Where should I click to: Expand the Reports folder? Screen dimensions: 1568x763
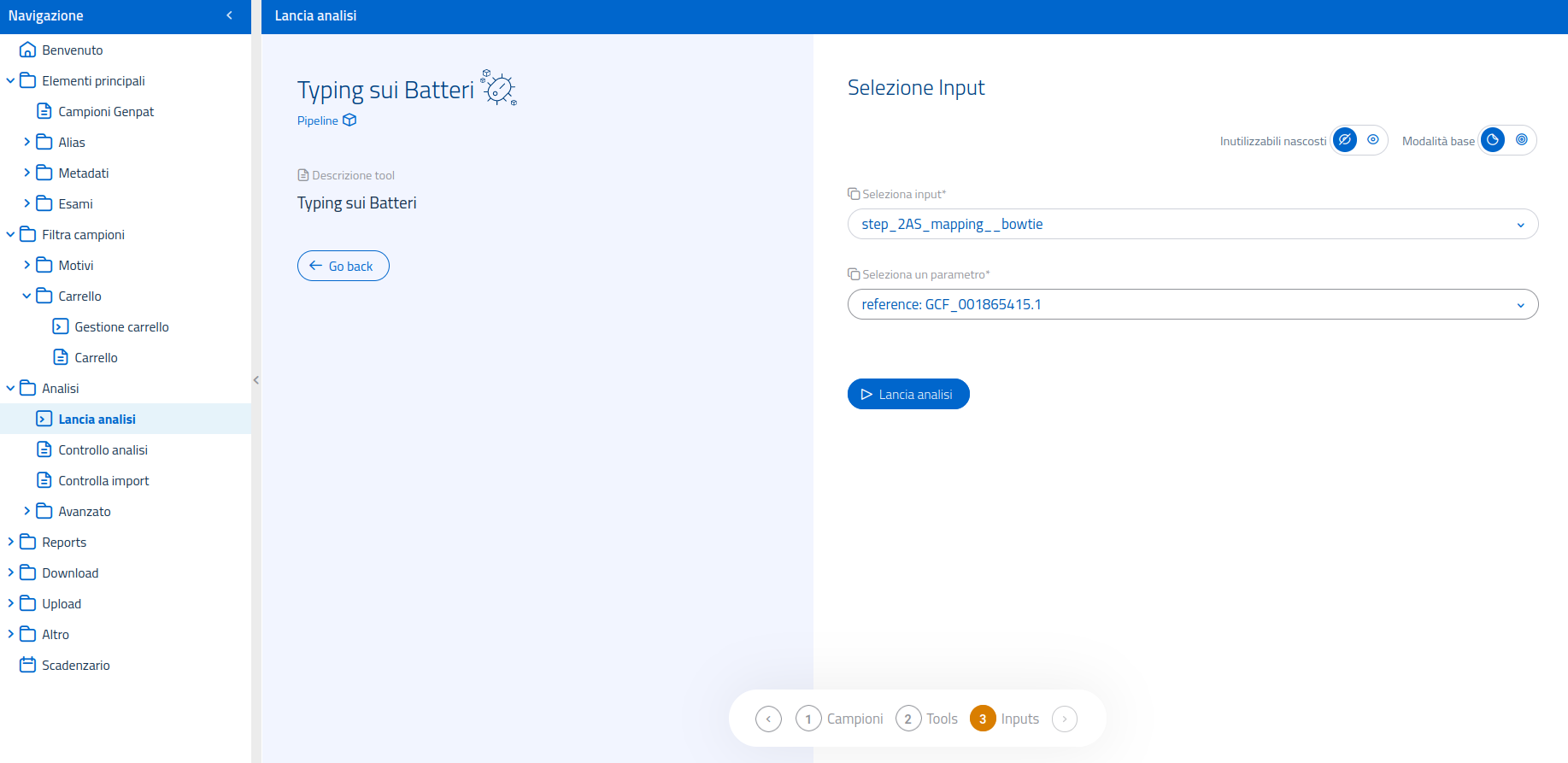click(11, 542)
